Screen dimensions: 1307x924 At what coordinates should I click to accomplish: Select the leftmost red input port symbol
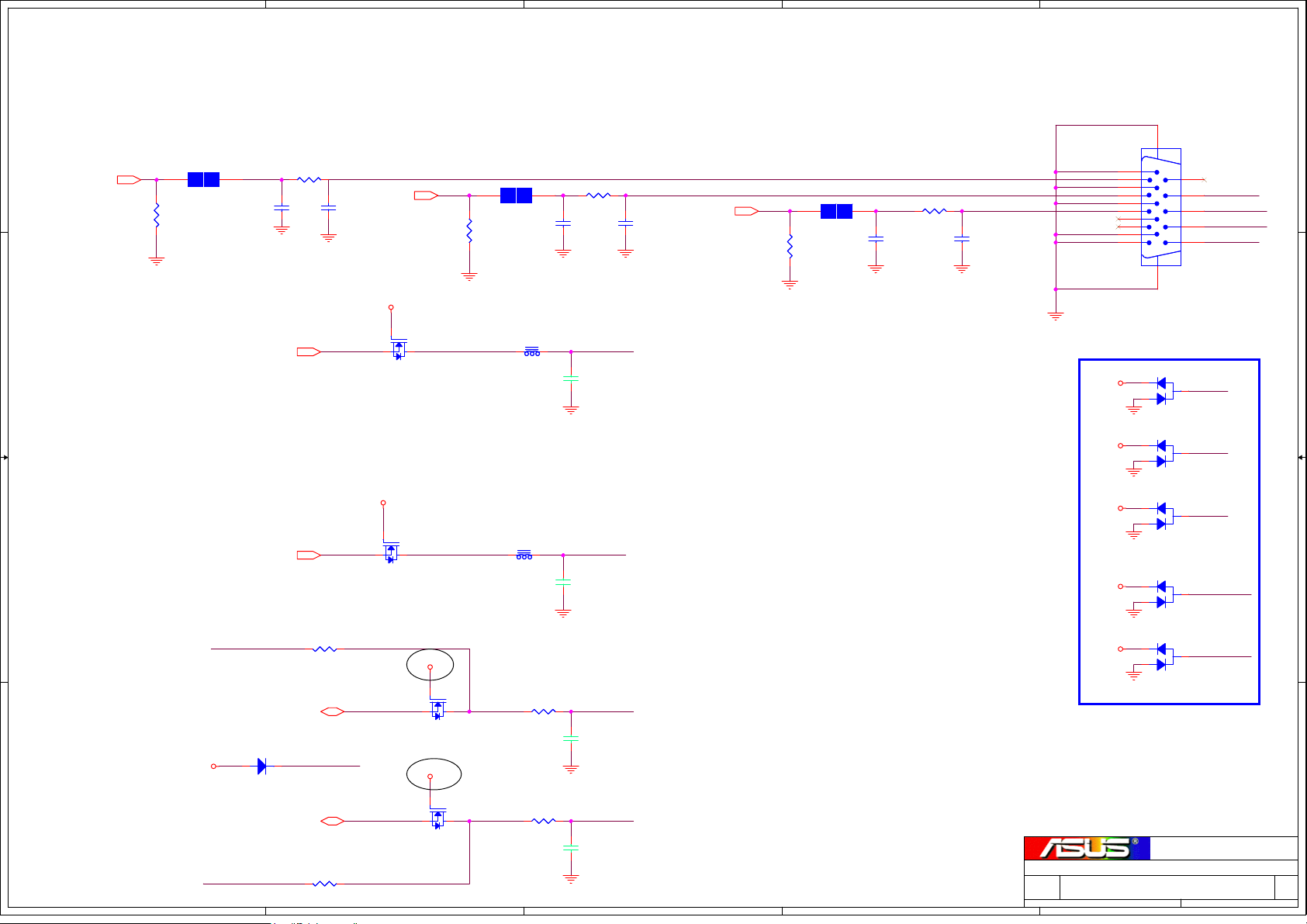point(129,180)
